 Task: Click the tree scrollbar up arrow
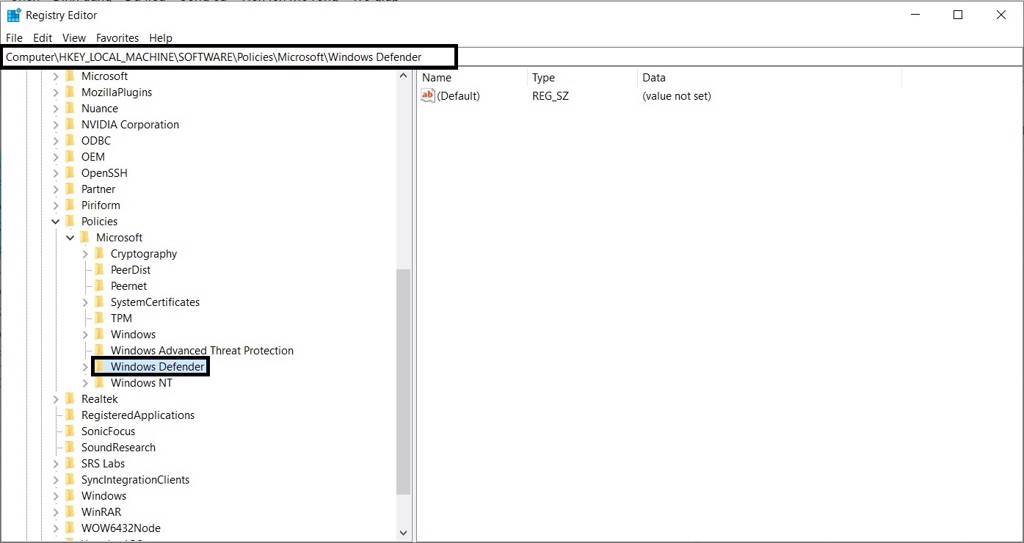(x=403, y=76)
